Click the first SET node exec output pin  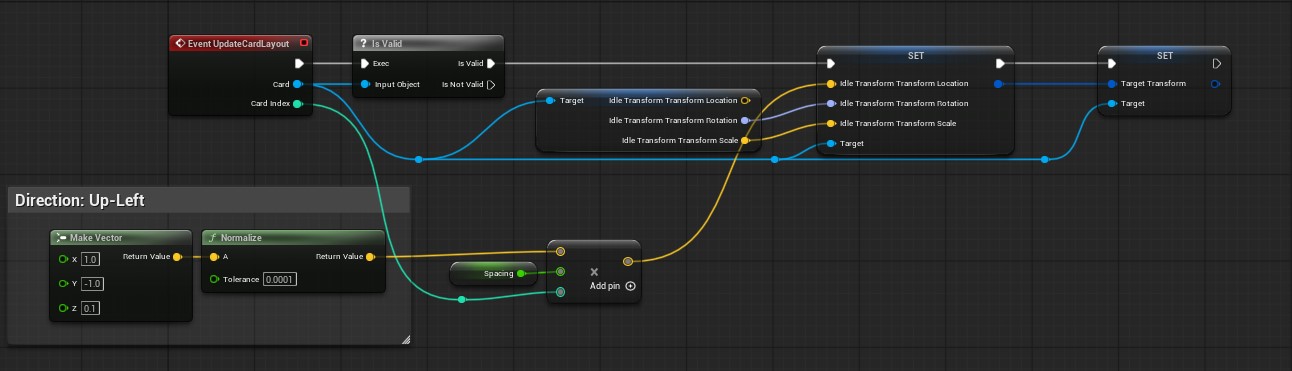[1000, 64]
